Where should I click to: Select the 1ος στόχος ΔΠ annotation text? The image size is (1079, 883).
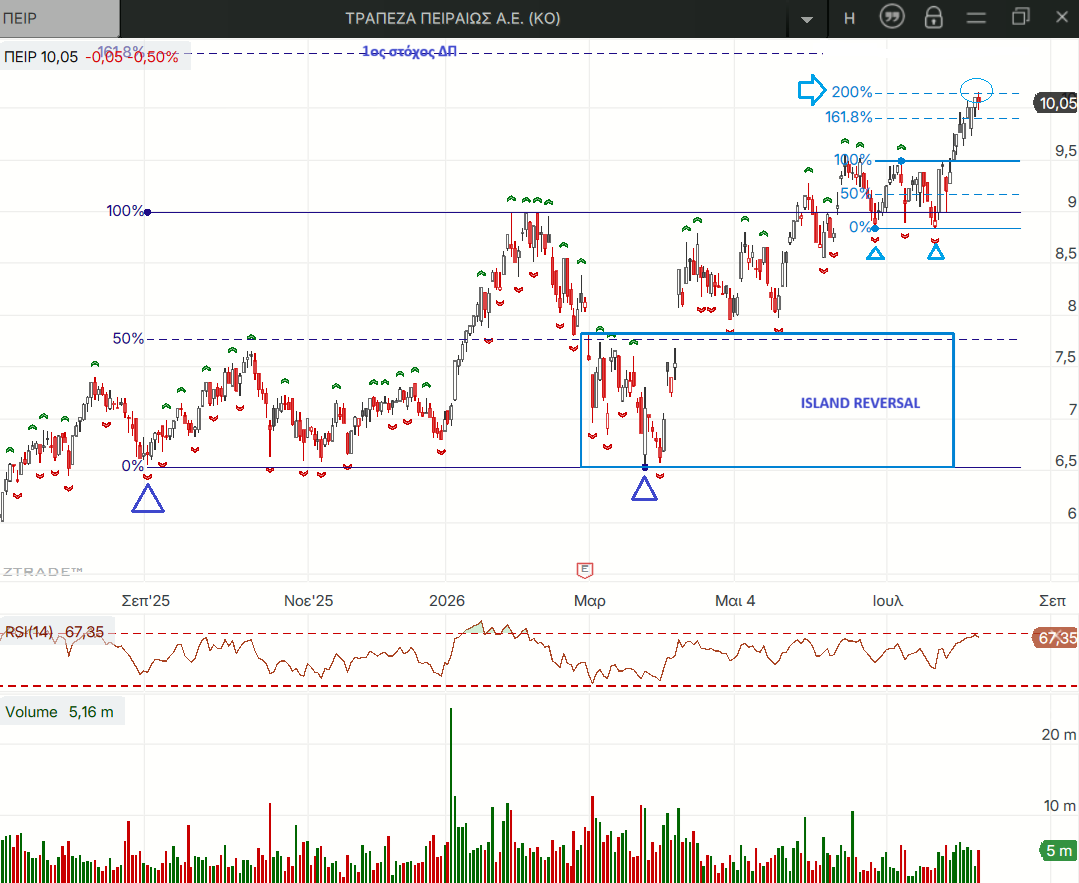409,52
